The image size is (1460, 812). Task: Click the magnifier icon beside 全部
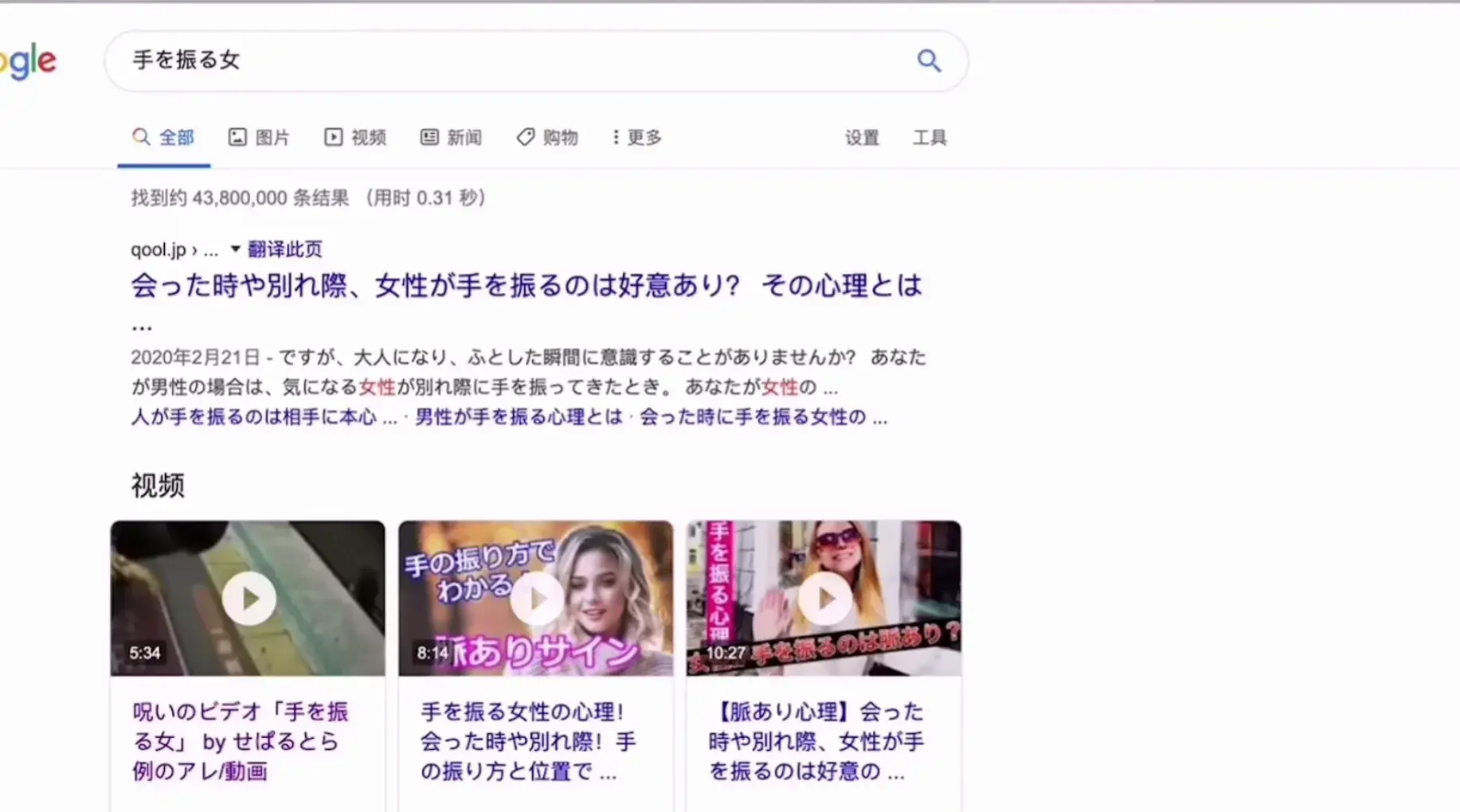[x=141, y=137]
